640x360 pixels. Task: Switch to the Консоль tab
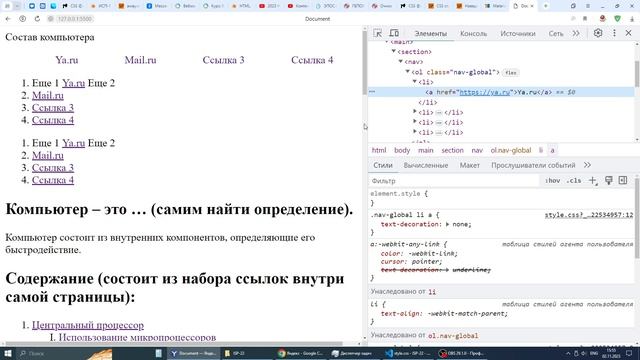point(473,33)
